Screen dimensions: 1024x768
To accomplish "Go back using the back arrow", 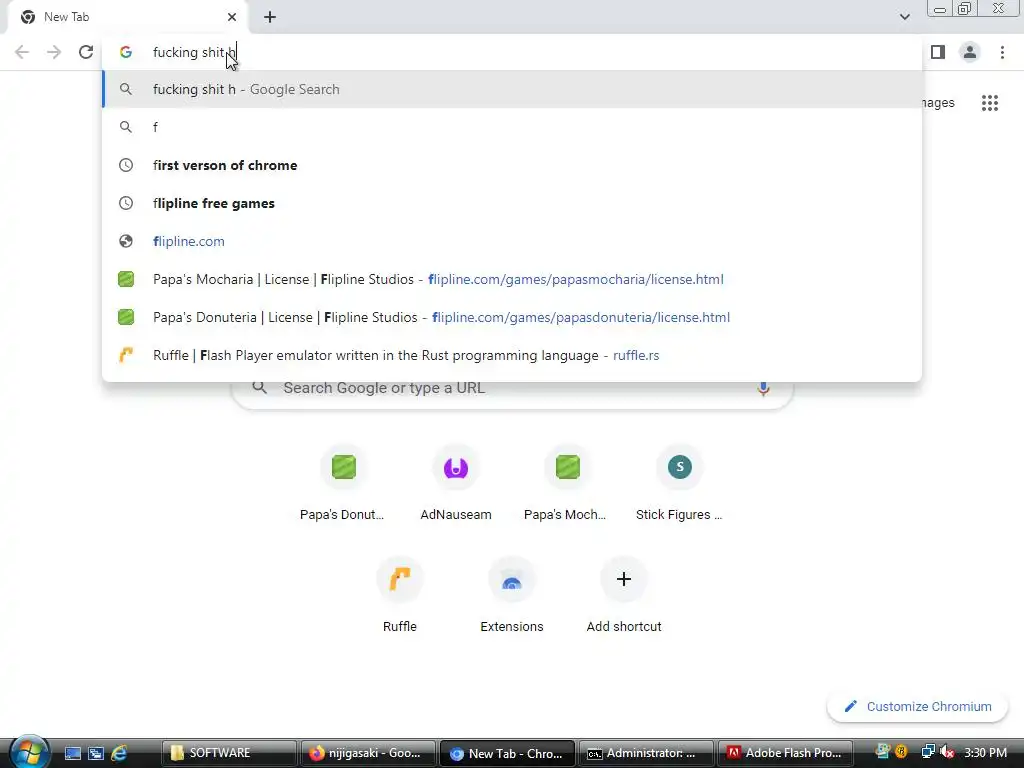I will pos(22,52).
